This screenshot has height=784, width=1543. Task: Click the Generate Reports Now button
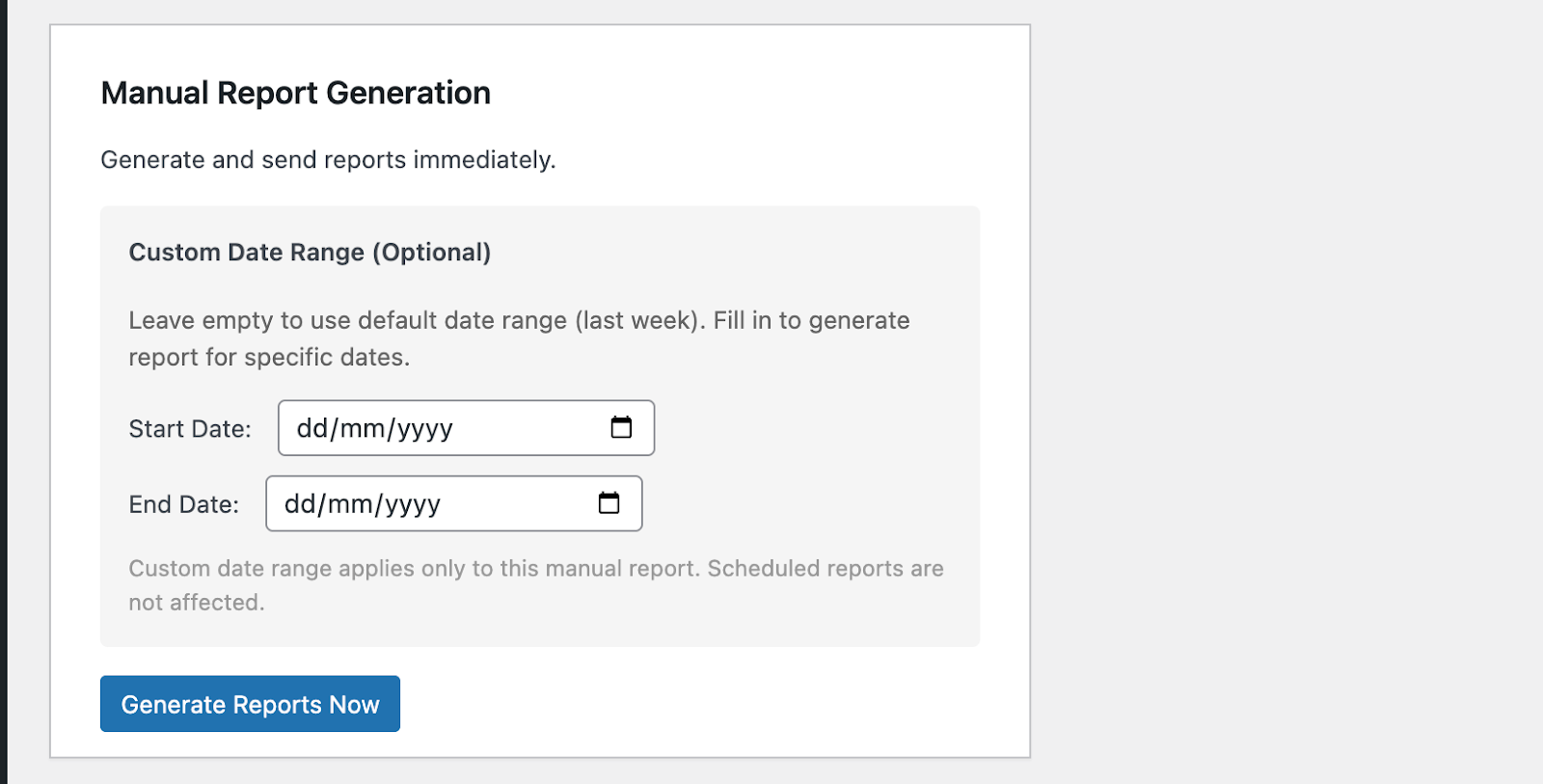pyautogui.click(x=250, y=704)
